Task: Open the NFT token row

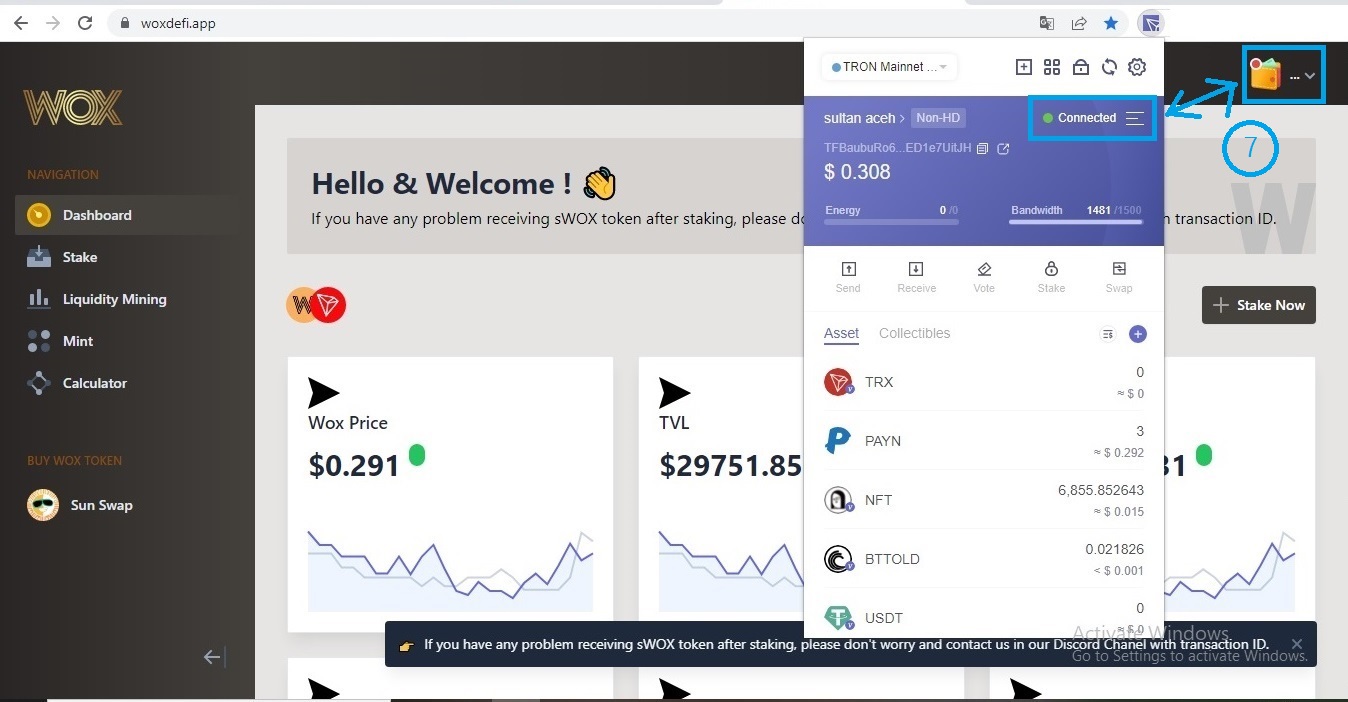Action: click(984, 500)
